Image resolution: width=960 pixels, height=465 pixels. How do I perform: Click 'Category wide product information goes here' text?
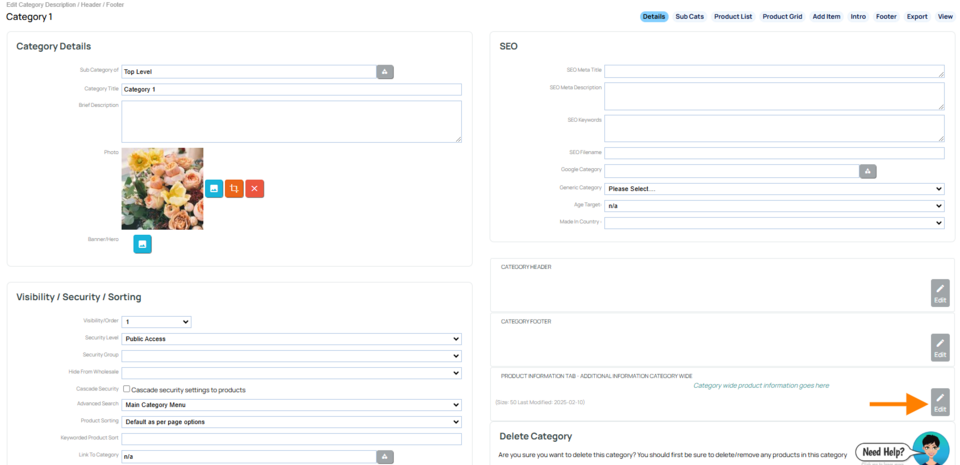coord(761,385)
